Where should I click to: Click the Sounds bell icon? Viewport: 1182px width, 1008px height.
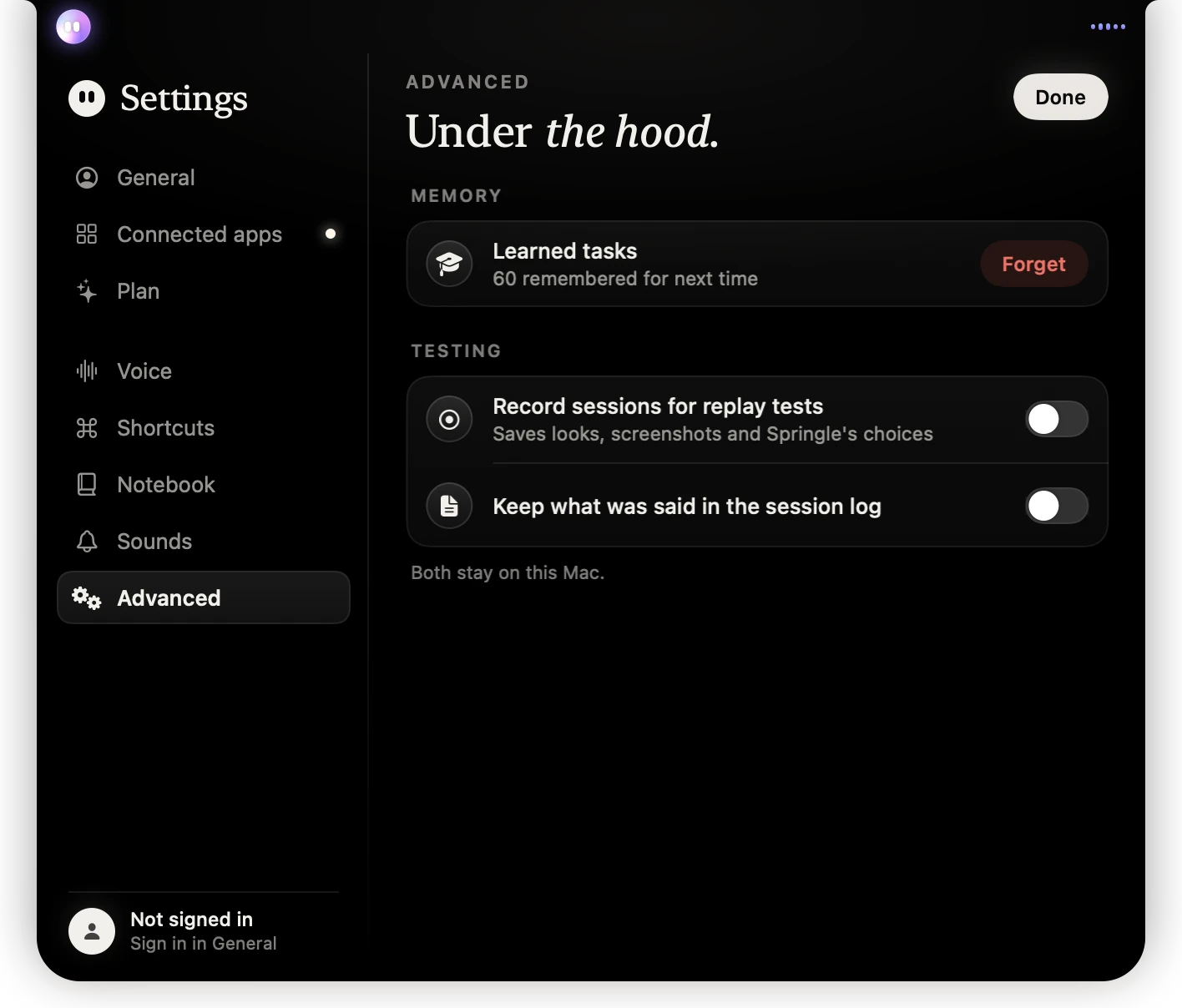(87, 542)
